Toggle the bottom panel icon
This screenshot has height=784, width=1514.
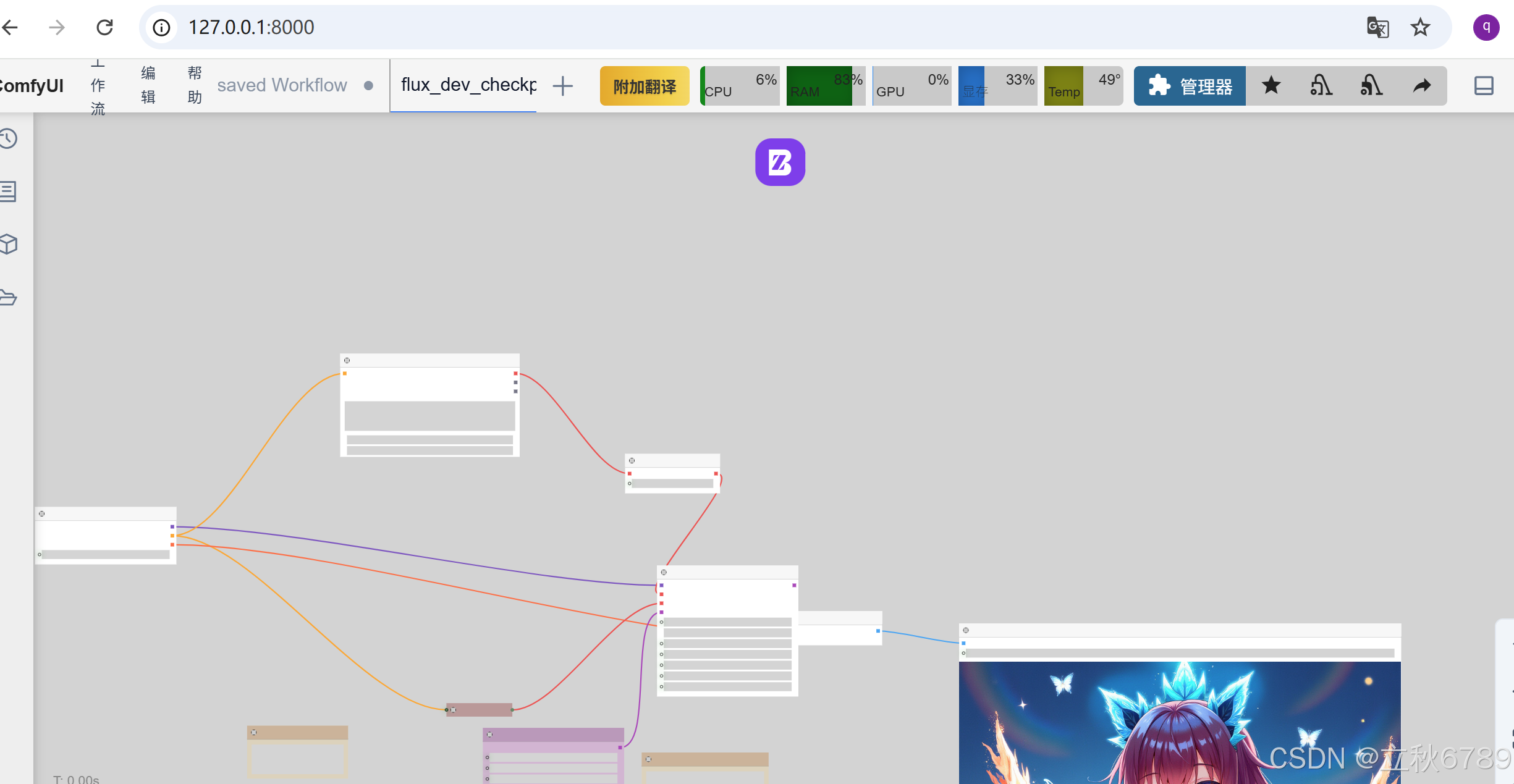1483,86
